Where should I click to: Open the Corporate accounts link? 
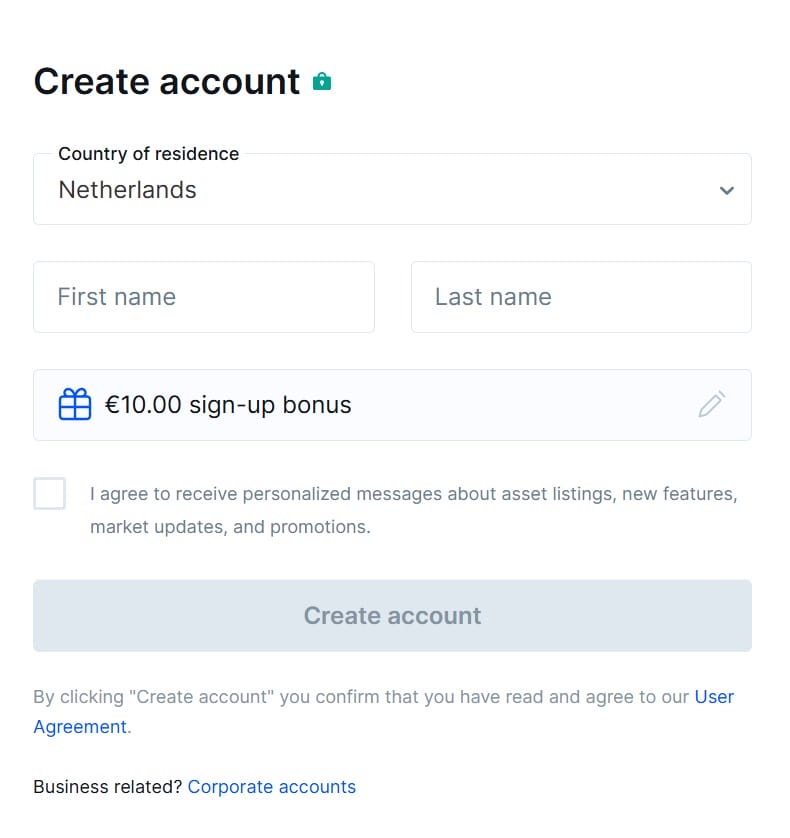(271, 787)
